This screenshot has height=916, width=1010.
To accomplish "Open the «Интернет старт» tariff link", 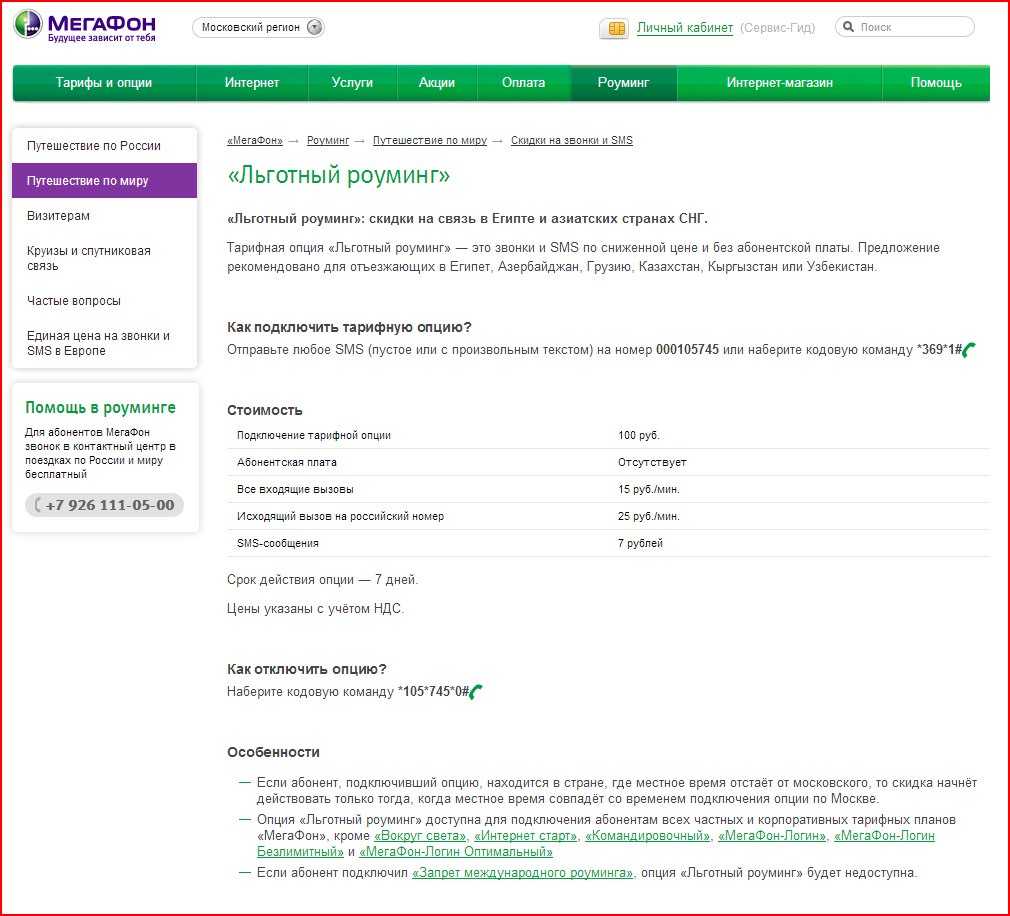I will coord(526,836).
